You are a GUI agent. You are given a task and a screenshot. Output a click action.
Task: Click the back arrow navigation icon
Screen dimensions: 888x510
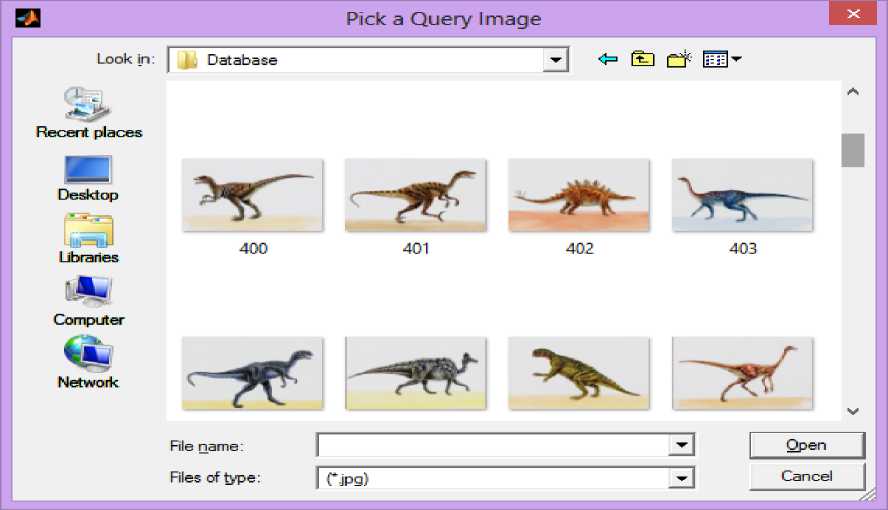tap(607, 60)
